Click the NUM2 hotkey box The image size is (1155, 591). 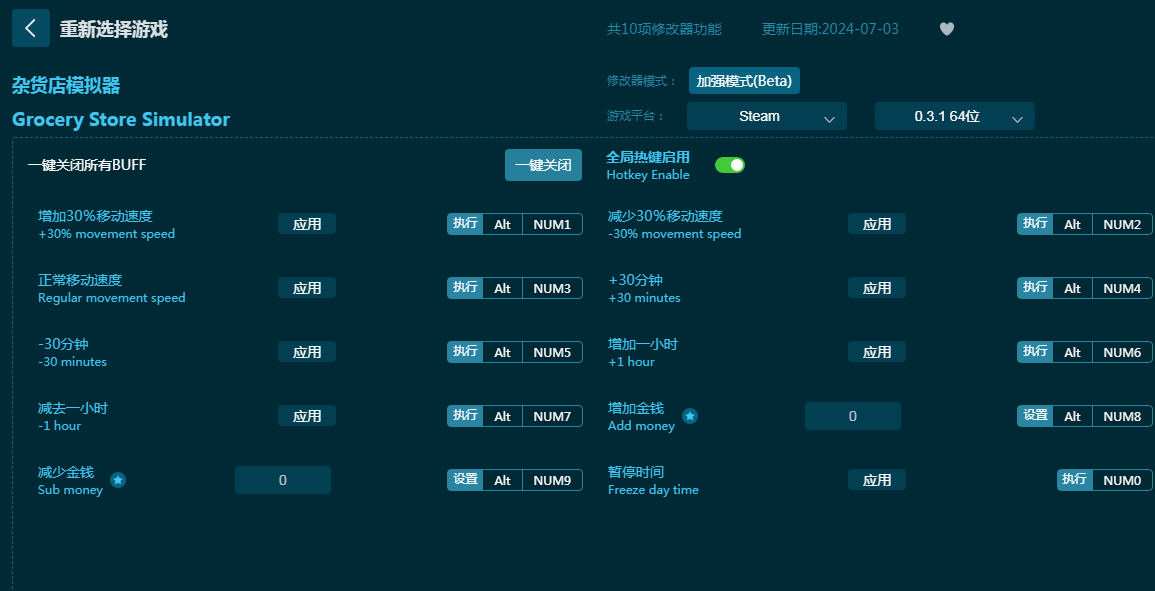coord(1123,224)
